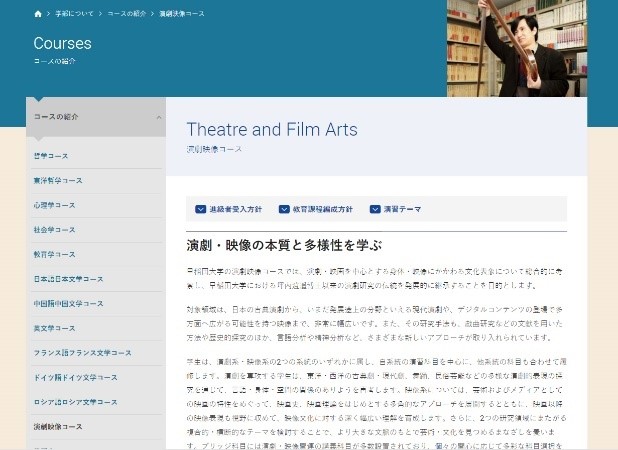
Task: Open 社会学コース in the sidebar
Action: pos(54,230)
